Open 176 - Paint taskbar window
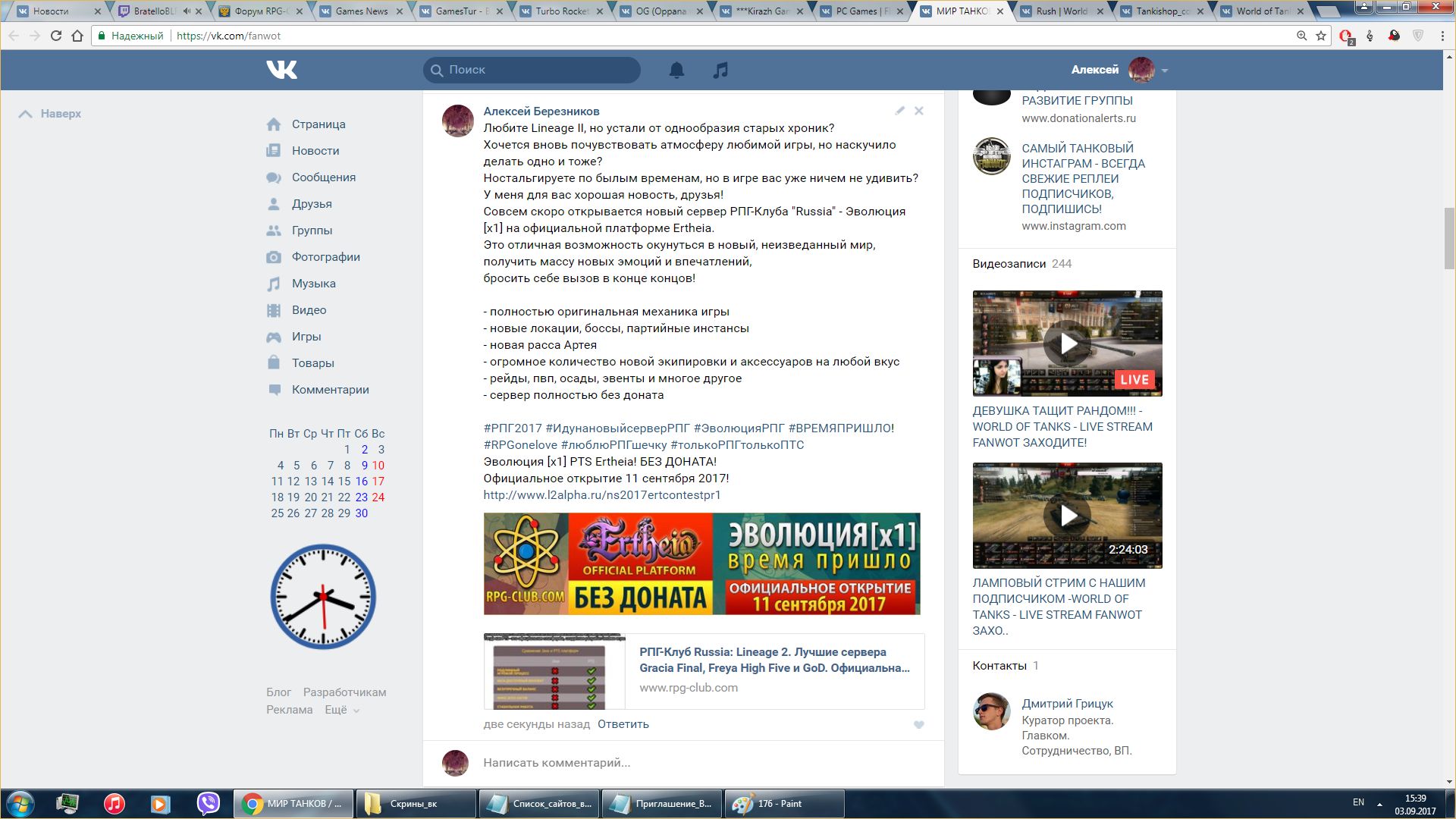1456x819 pixels. (x=785, y=804)
